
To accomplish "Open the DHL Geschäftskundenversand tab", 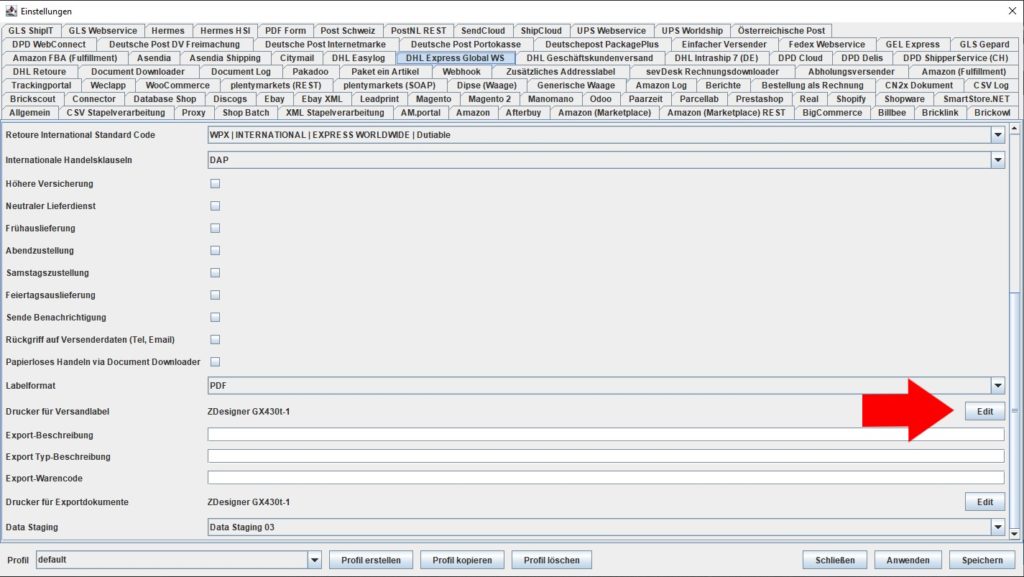I will pyautogui.click(x=590, y=58).
